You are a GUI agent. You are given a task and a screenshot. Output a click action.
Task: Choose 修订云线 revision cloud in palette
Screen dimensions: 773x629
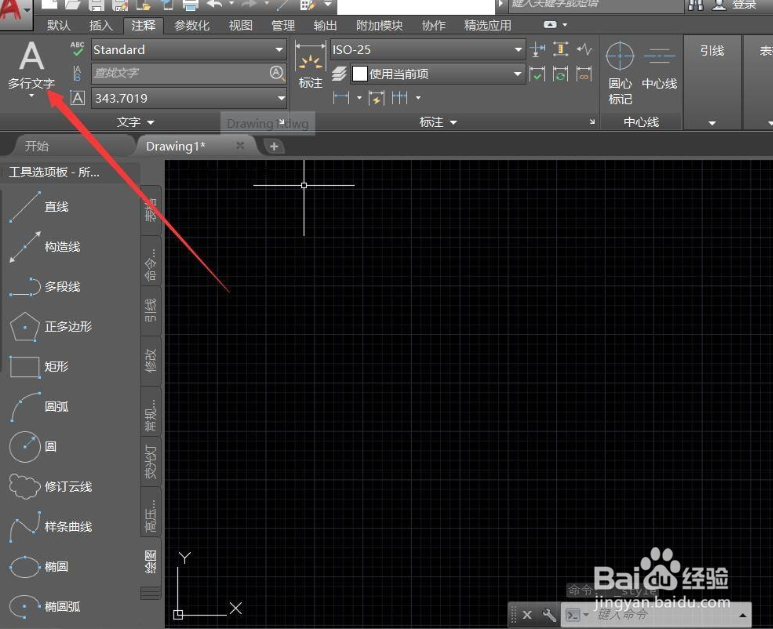click(x=49, y=487)
